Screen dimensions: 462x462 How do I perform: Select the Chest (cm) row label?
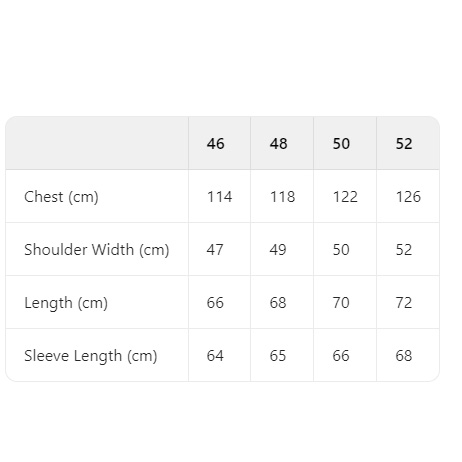61,197
